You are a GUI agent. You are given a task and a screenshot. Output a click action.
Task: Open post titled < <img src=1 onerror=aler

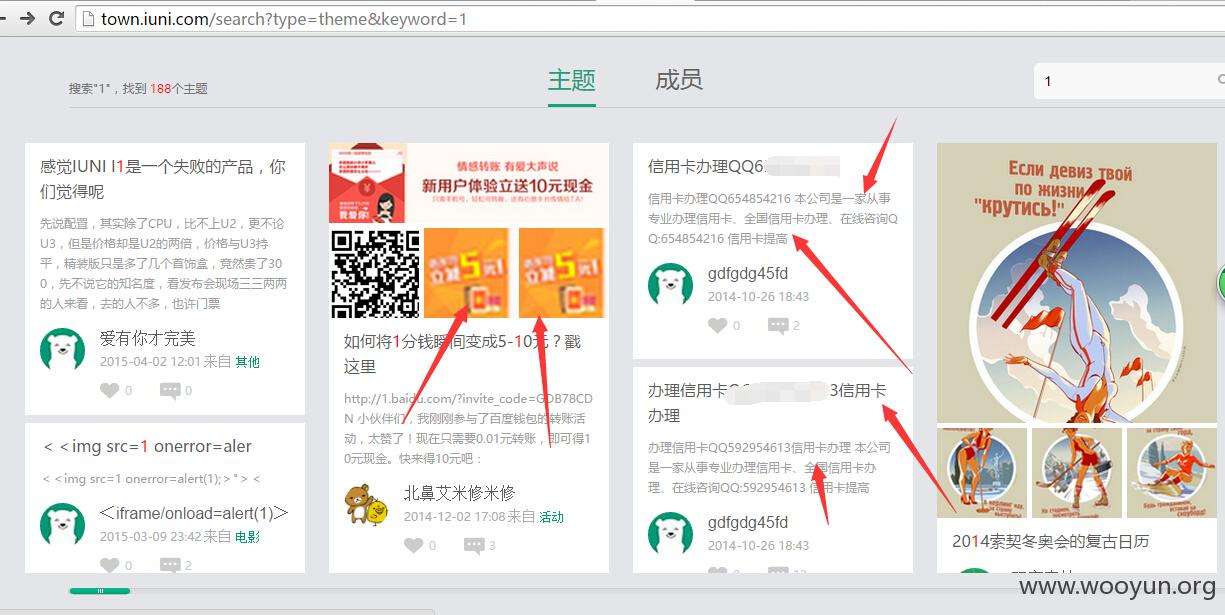point(147,446)
